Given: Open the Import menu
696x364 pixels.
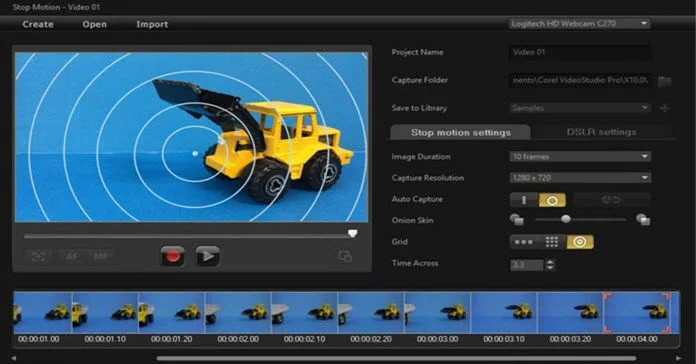Looking at the screenshot, I should point(152,24).
